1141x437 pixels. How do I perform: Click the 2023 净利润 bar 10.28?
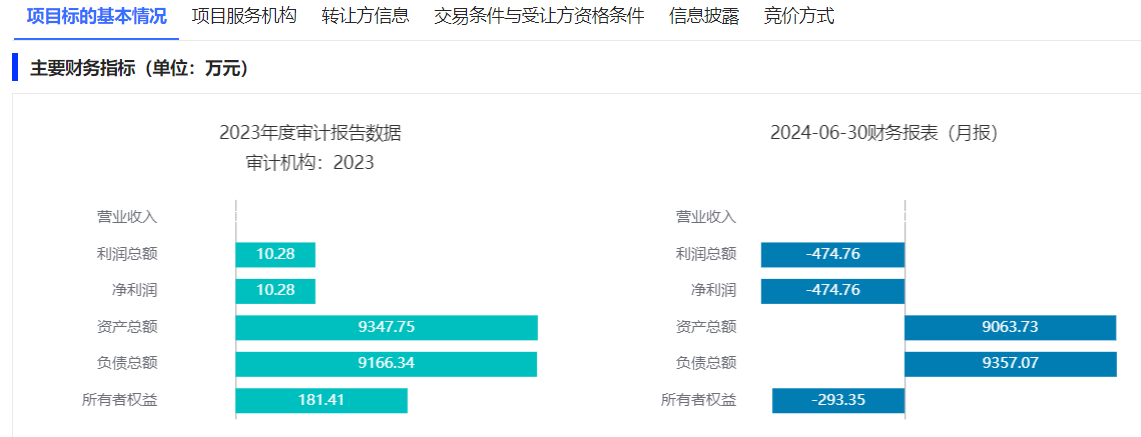pyautogui.click(x=275, y=290)
